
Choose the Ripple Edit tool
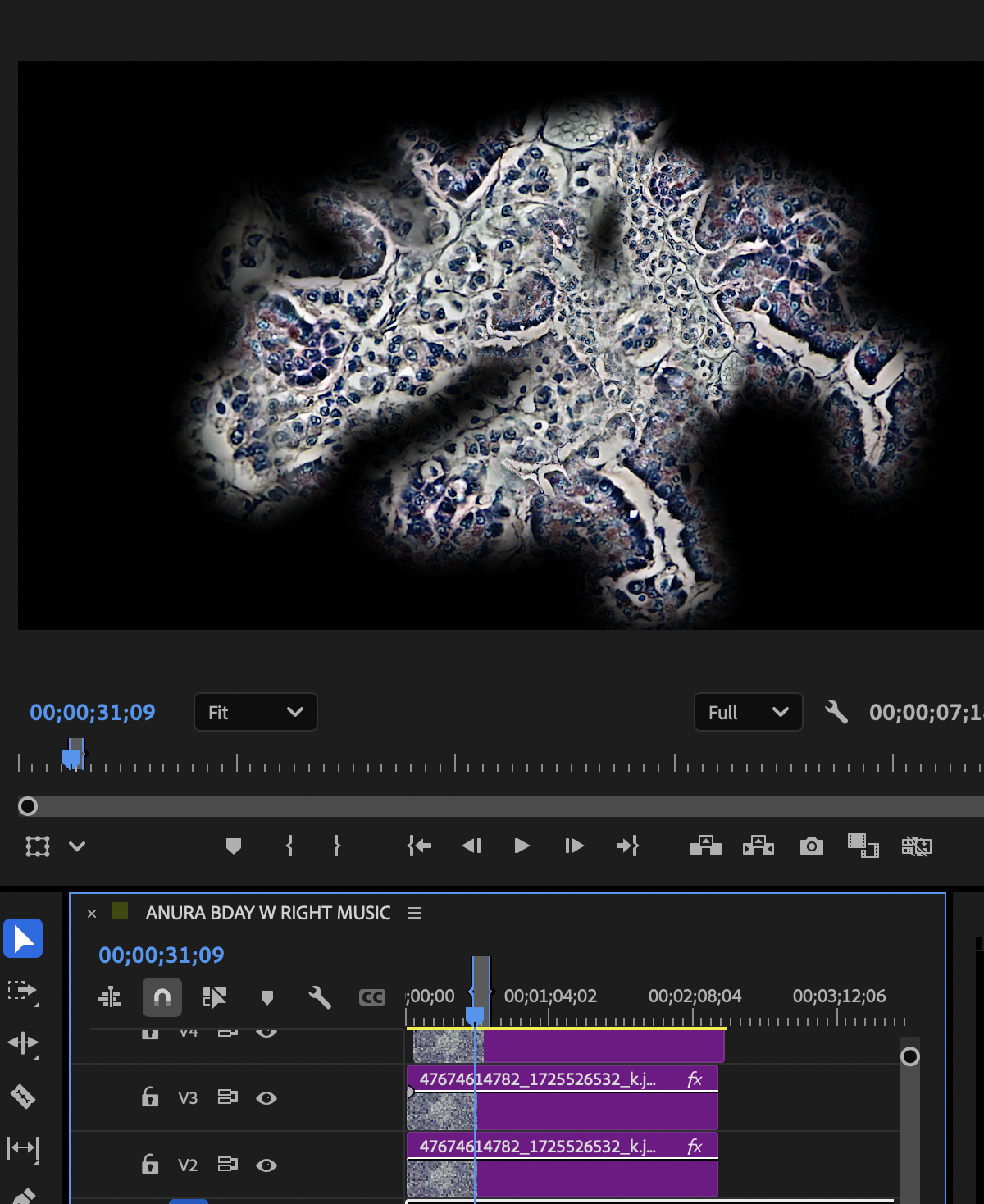pos(22,1043)
